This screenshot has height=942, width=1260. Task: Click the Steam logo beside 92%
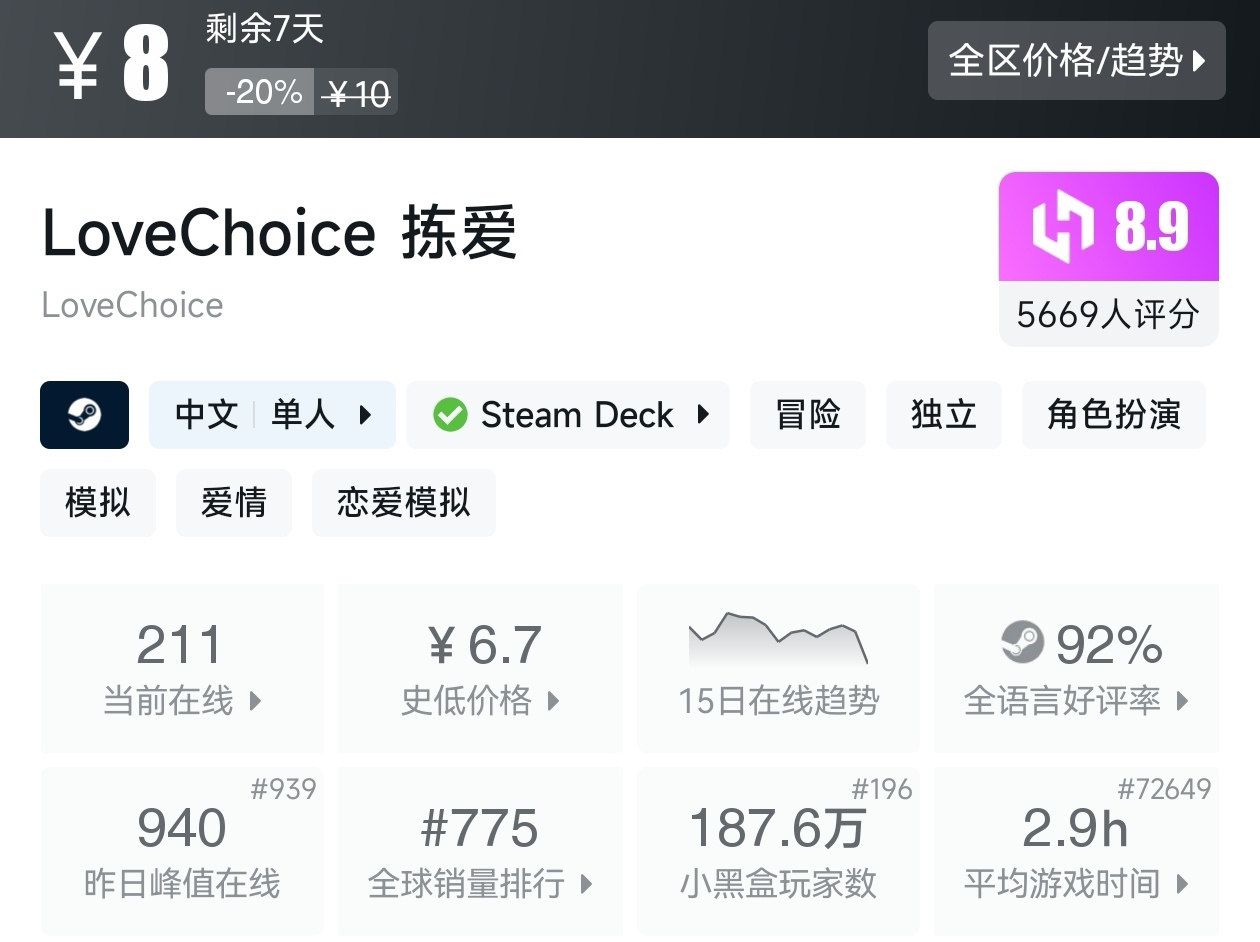(x=1022, y=643)
